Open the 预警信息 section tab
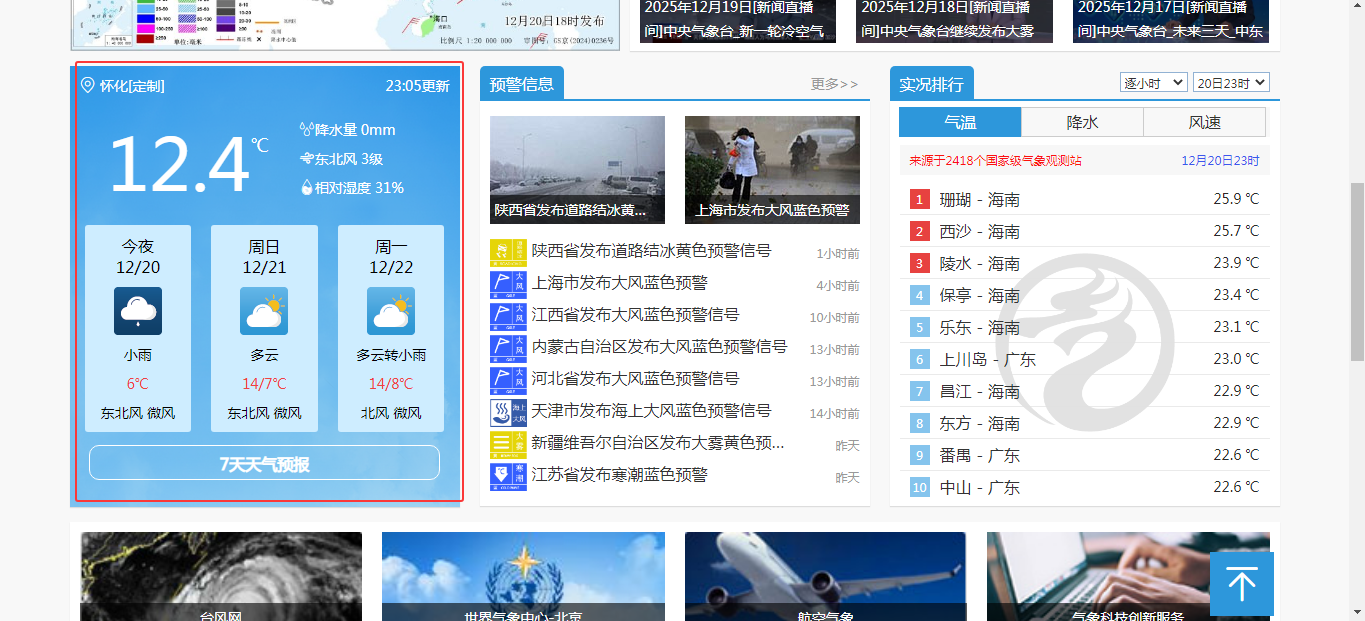1365x621 pixels. click(522, 84)
